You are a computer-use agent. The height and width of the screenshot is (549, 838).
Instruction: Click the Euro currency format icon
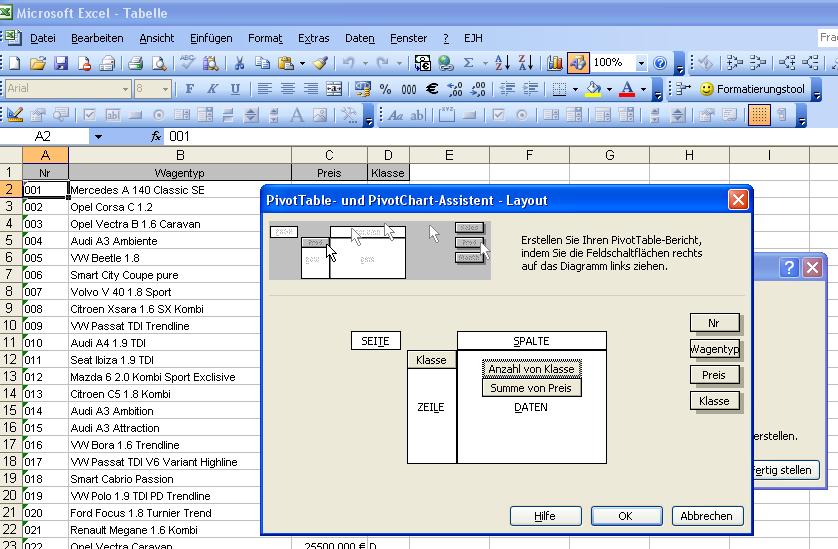point(432,89)
